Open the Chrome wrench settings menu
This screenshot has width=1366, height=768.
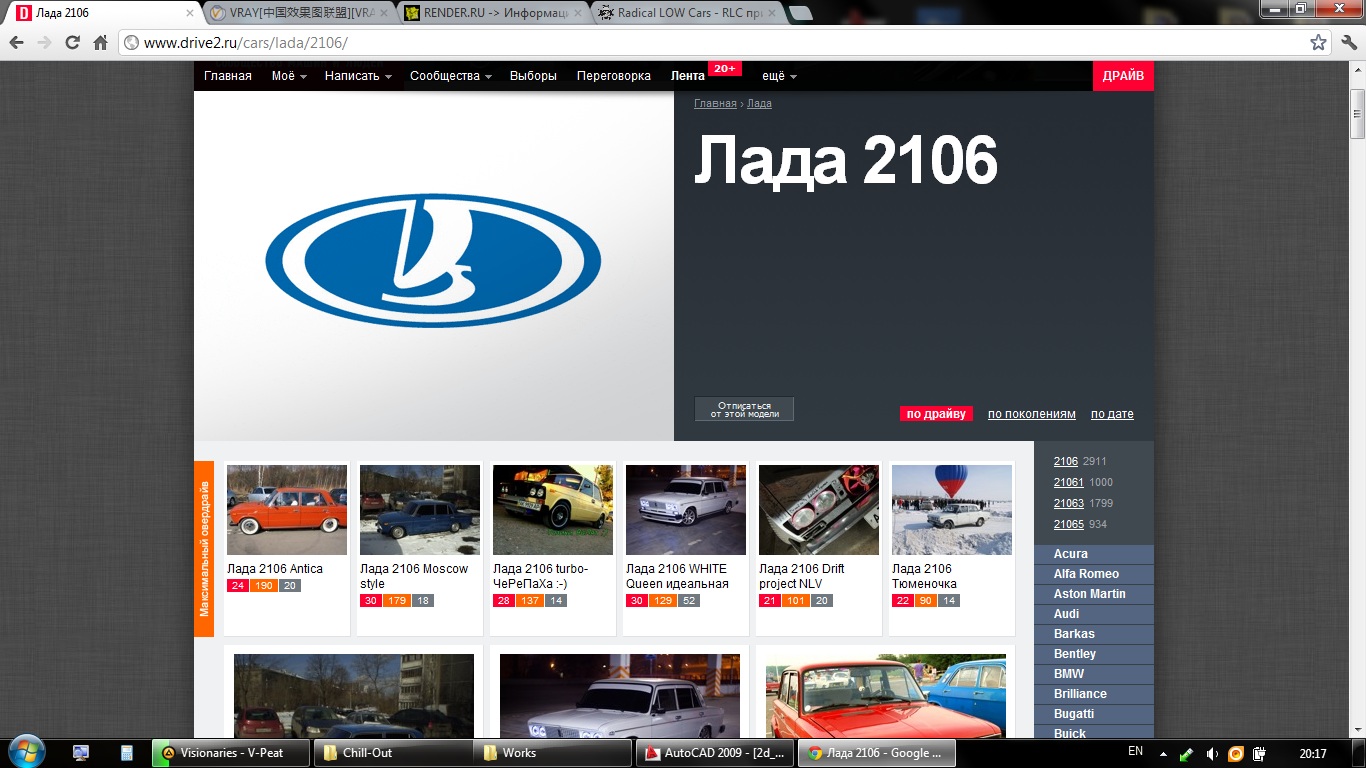(x=1349, y=43)
